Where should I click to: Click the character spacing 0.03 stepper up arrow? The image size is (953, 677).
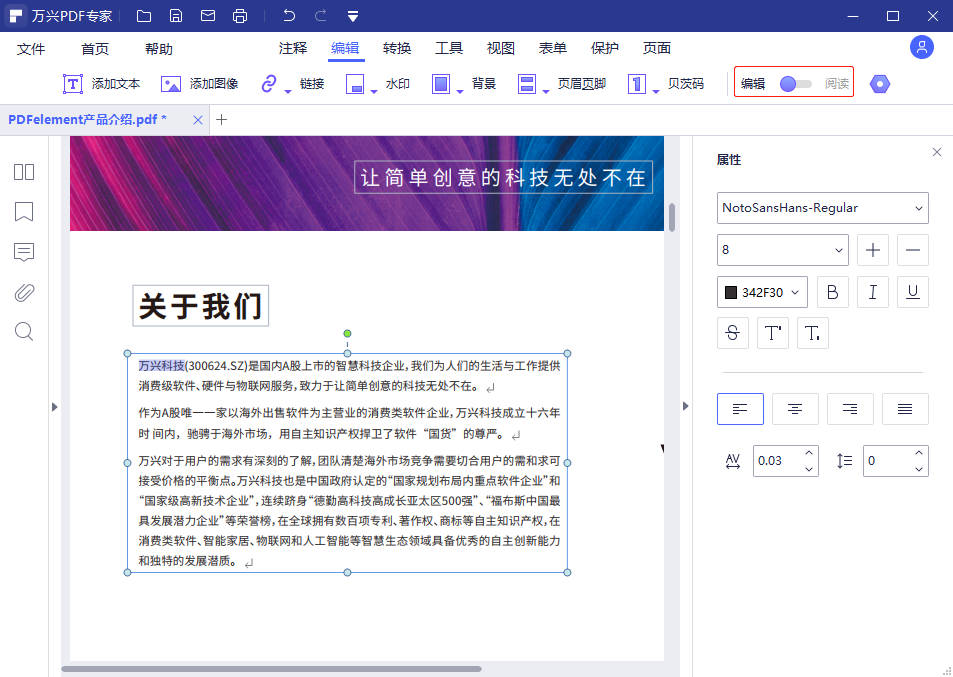[808, 455]
